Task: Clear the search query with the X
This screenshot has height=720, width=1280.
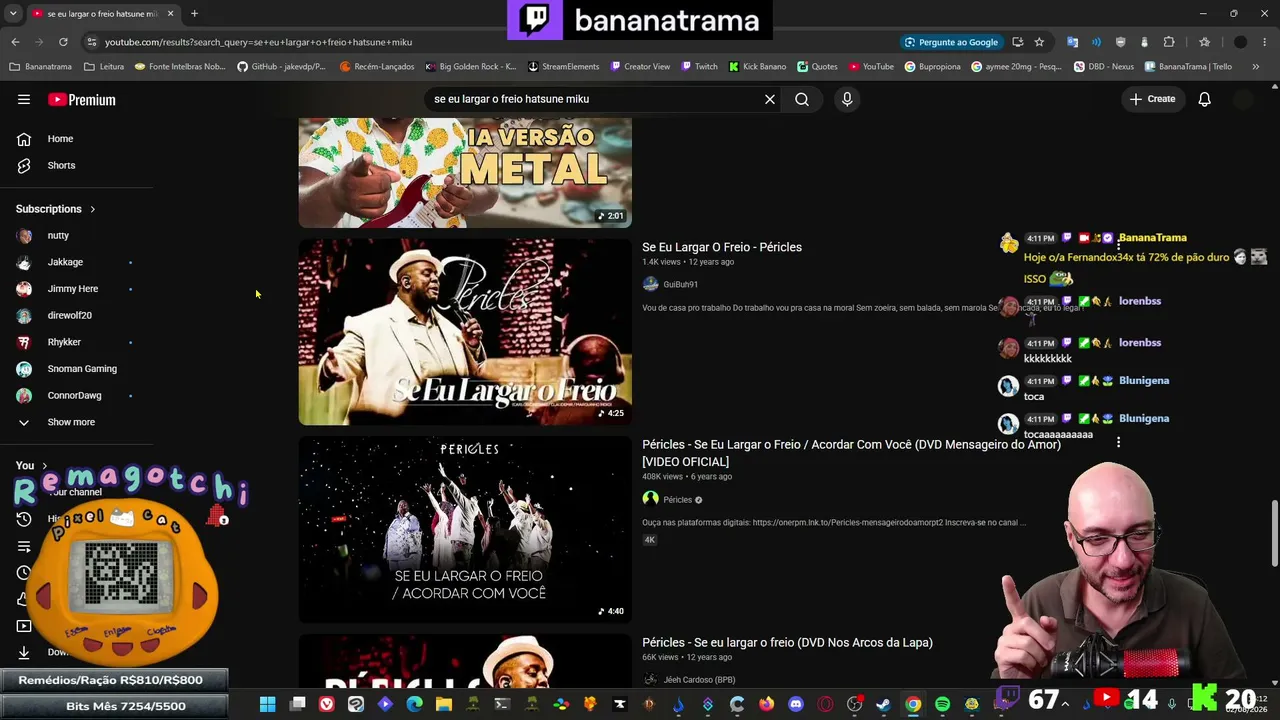Action: pos(770,99)
